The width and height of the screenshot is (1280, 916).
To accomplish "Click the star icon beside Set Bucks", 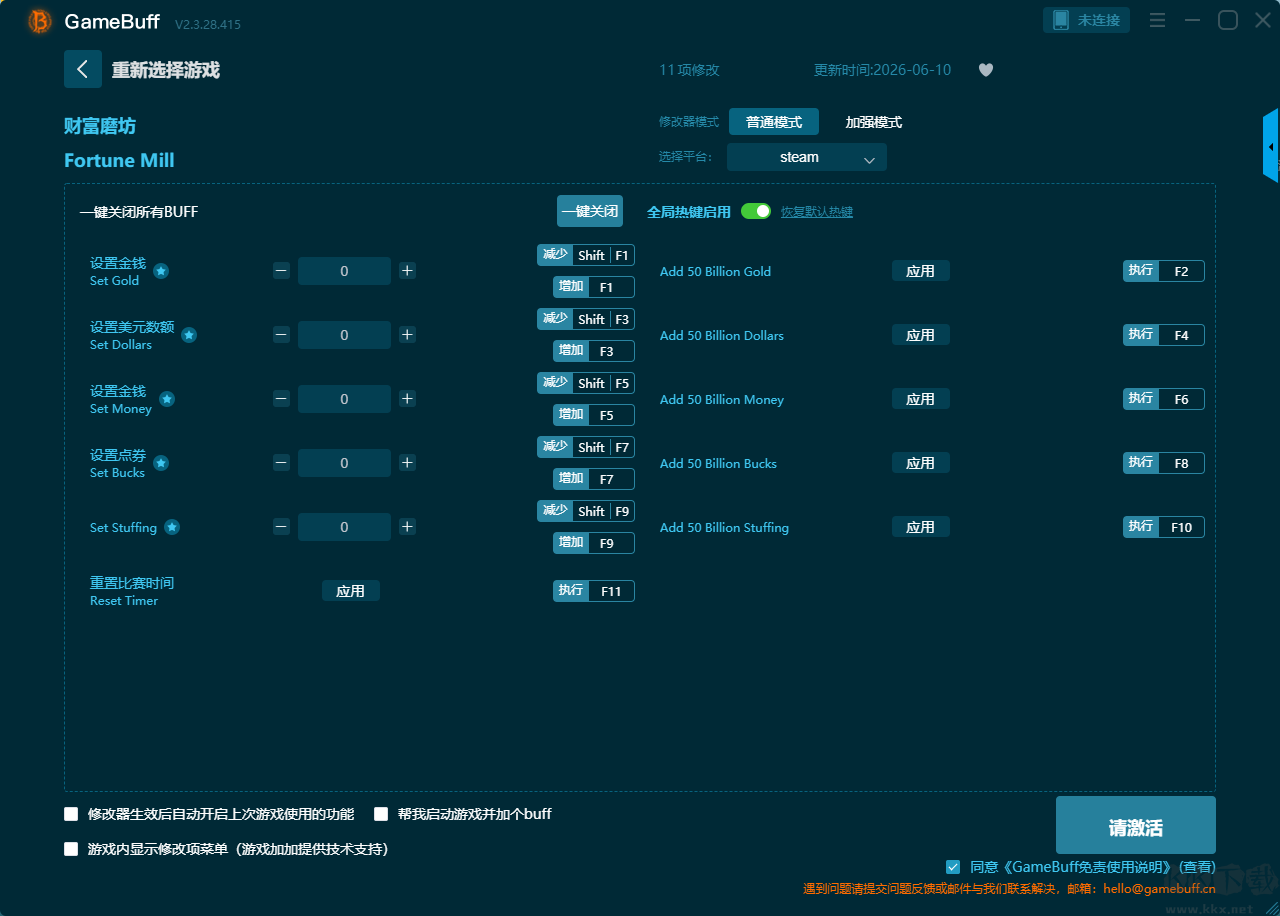I will tap(161, 463).
